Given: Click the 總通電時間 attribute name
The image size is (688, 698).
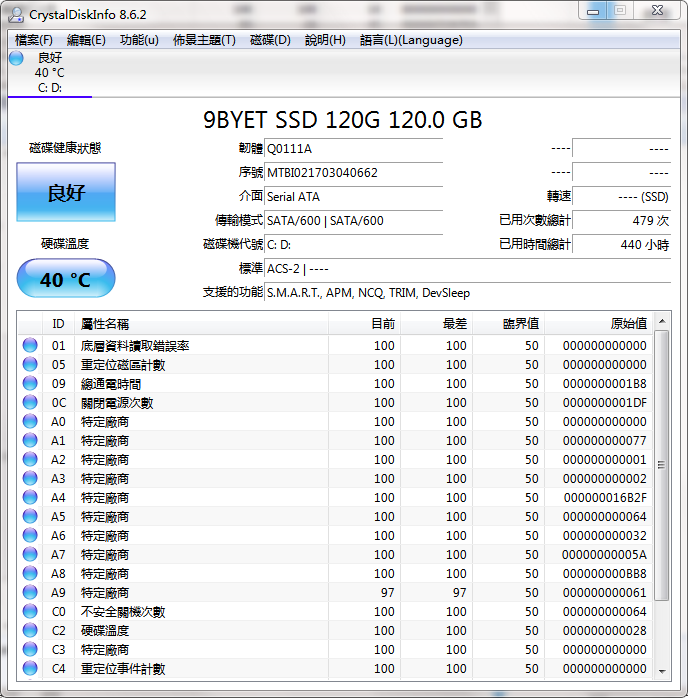Looking at the screenshot, I should point(111,384).
